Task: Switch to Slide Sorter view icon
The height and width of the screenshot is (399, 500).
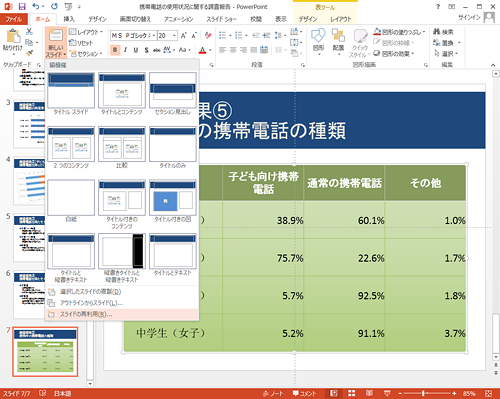Action: (352, 393)
